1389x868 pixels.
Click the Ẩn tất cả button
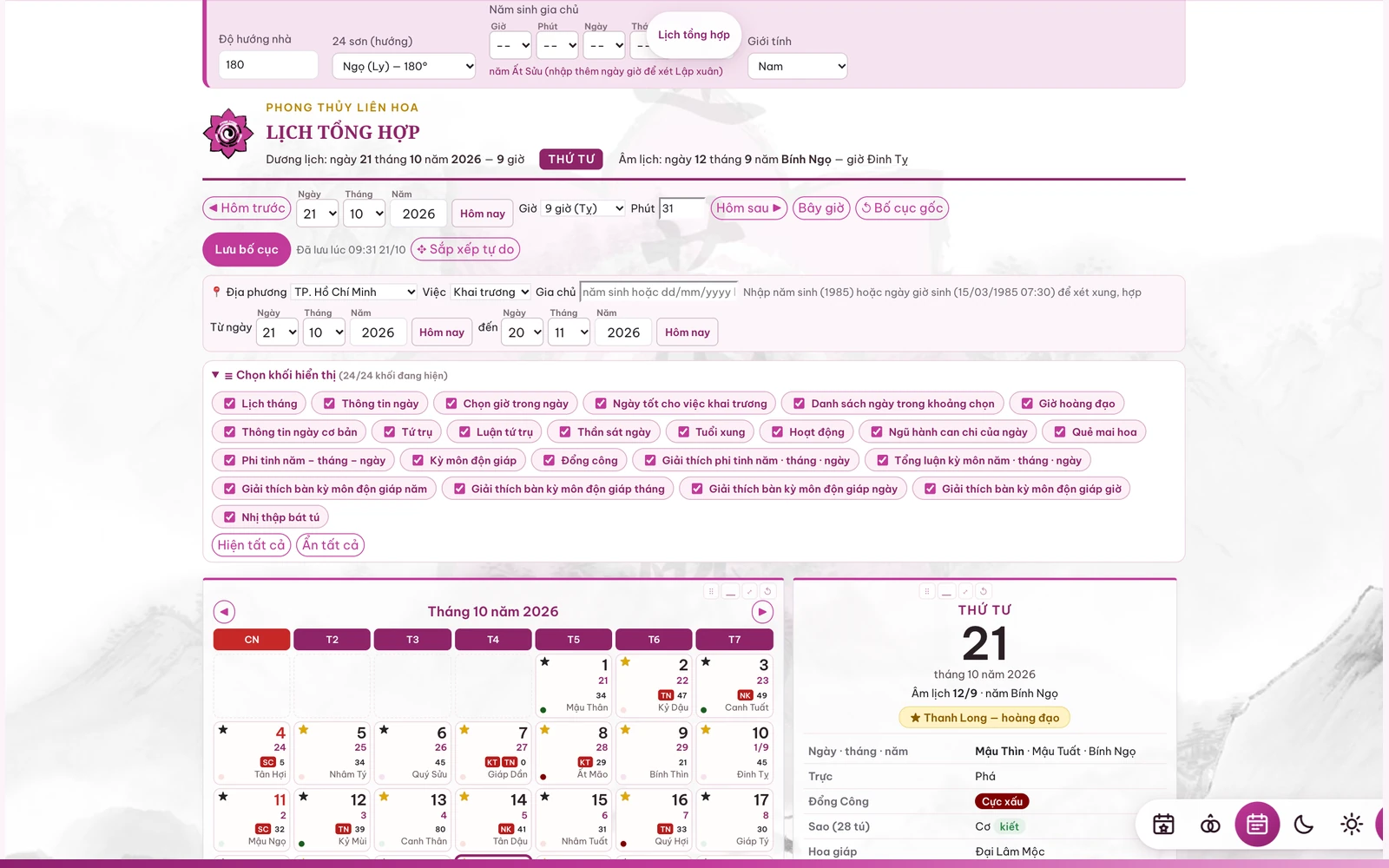[x=330, y=545]
